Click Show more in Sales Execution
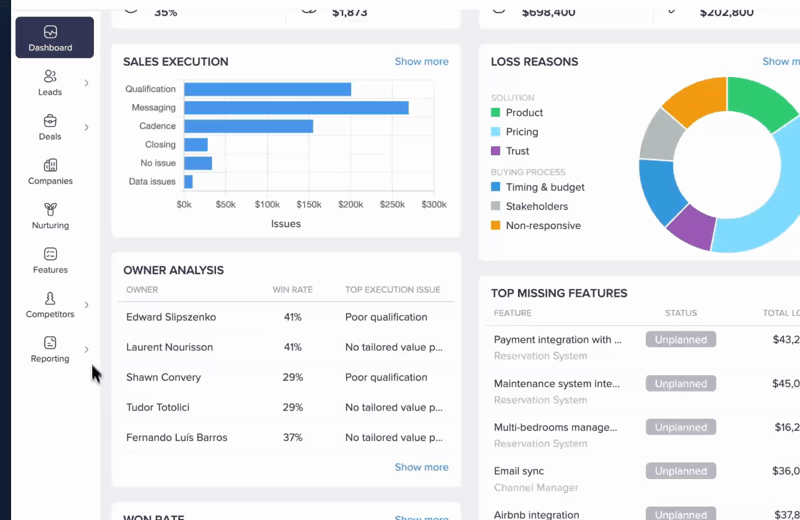This screenshot has width=800, height=520. (421, 62)
